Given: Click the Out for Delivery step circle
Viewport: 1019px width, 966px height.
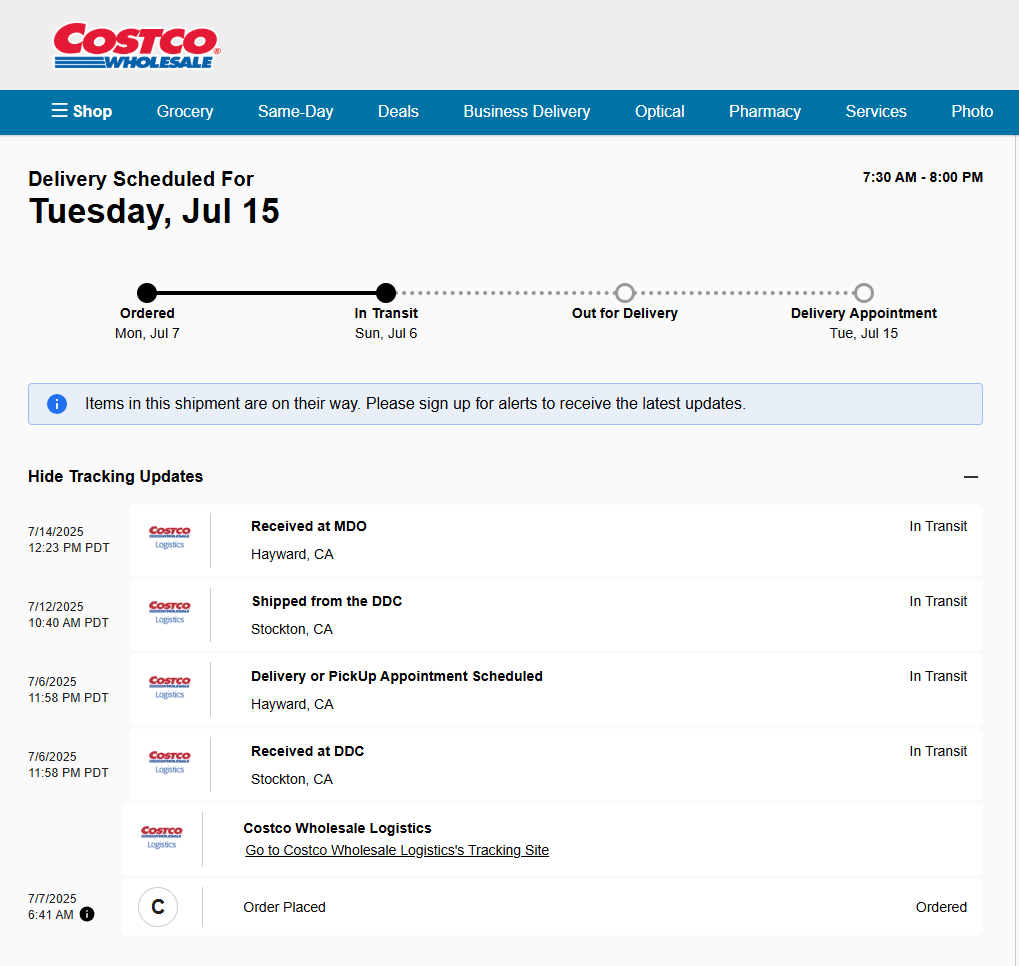Looking at the screenshot, I should 625,293.
